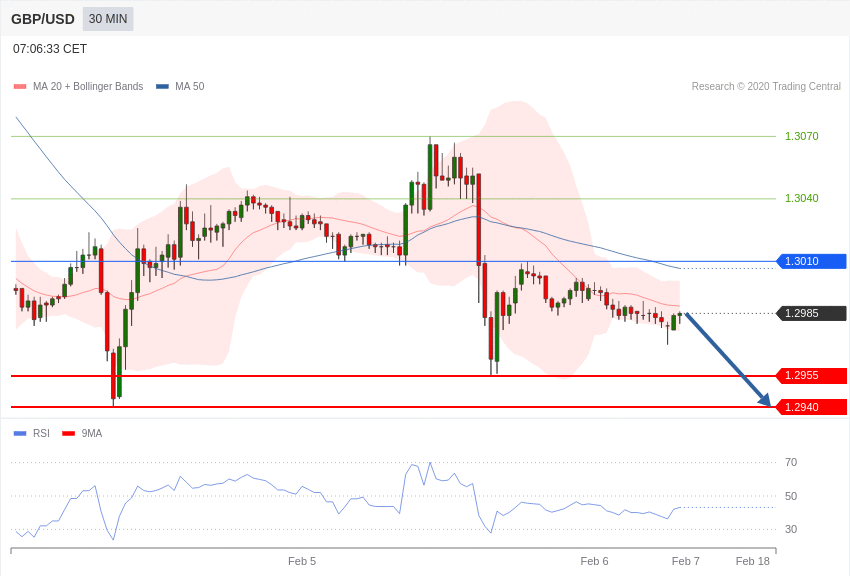The height and width of the screenshot is (576, 850).
Task: Click the 1.3070 resistance level label
Action: [802, 136]
